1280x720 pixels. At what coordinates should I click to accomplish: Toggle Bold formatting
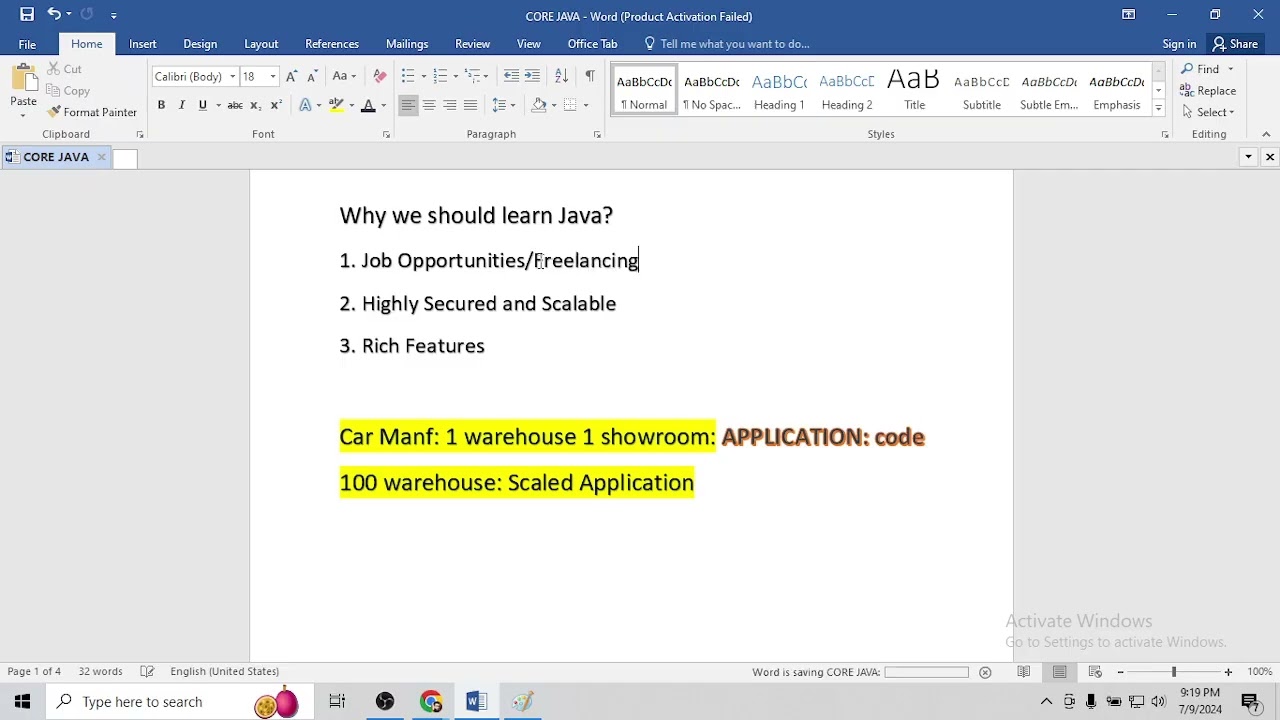161,105
